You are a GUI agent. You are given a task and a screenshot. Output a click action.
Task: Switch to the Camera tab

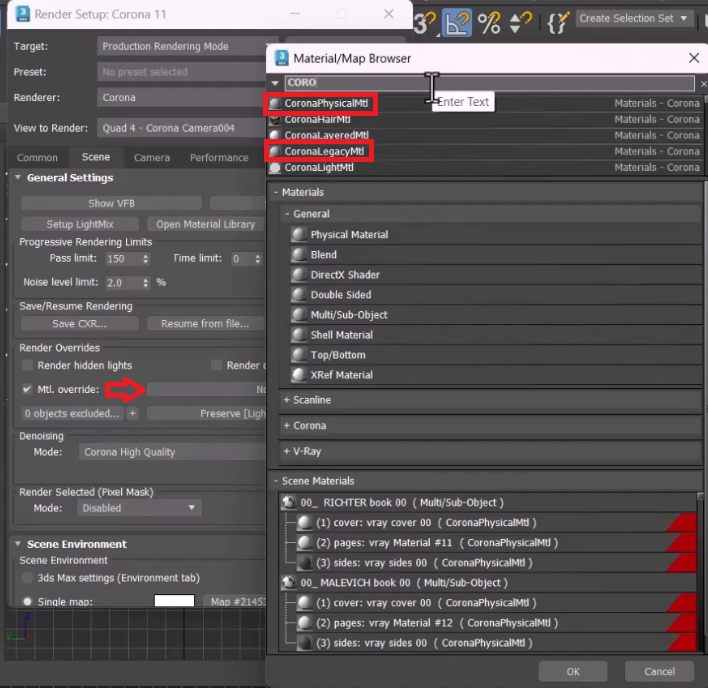[152, 158]
